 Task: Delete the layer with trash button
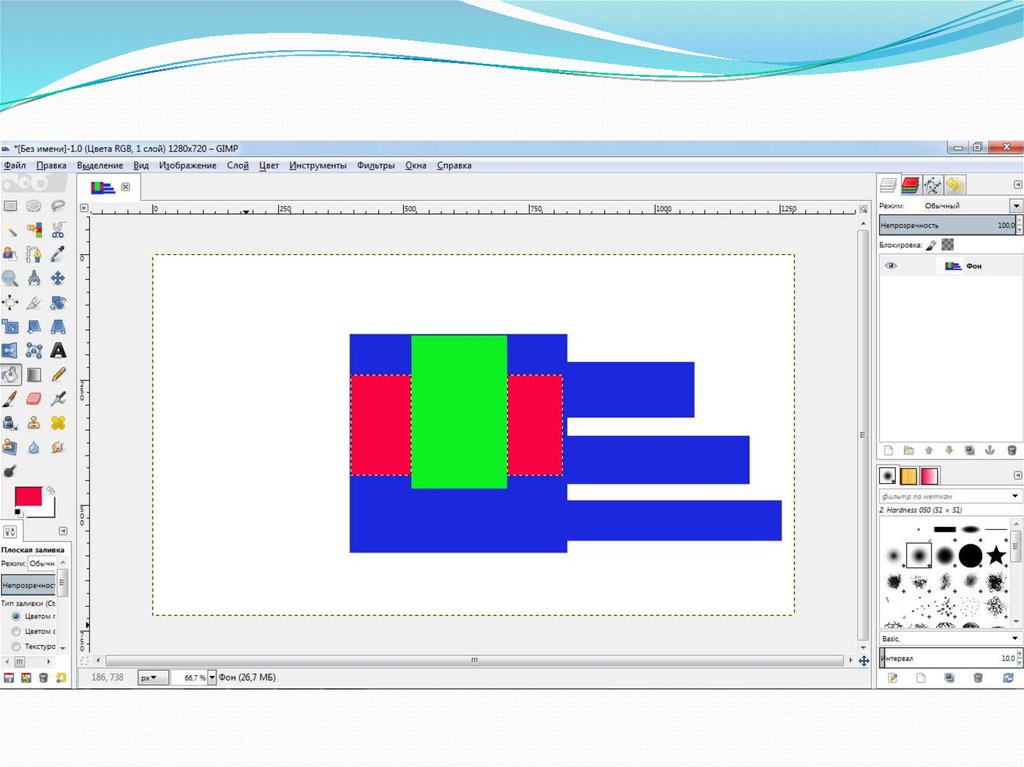pos(1012,450)
